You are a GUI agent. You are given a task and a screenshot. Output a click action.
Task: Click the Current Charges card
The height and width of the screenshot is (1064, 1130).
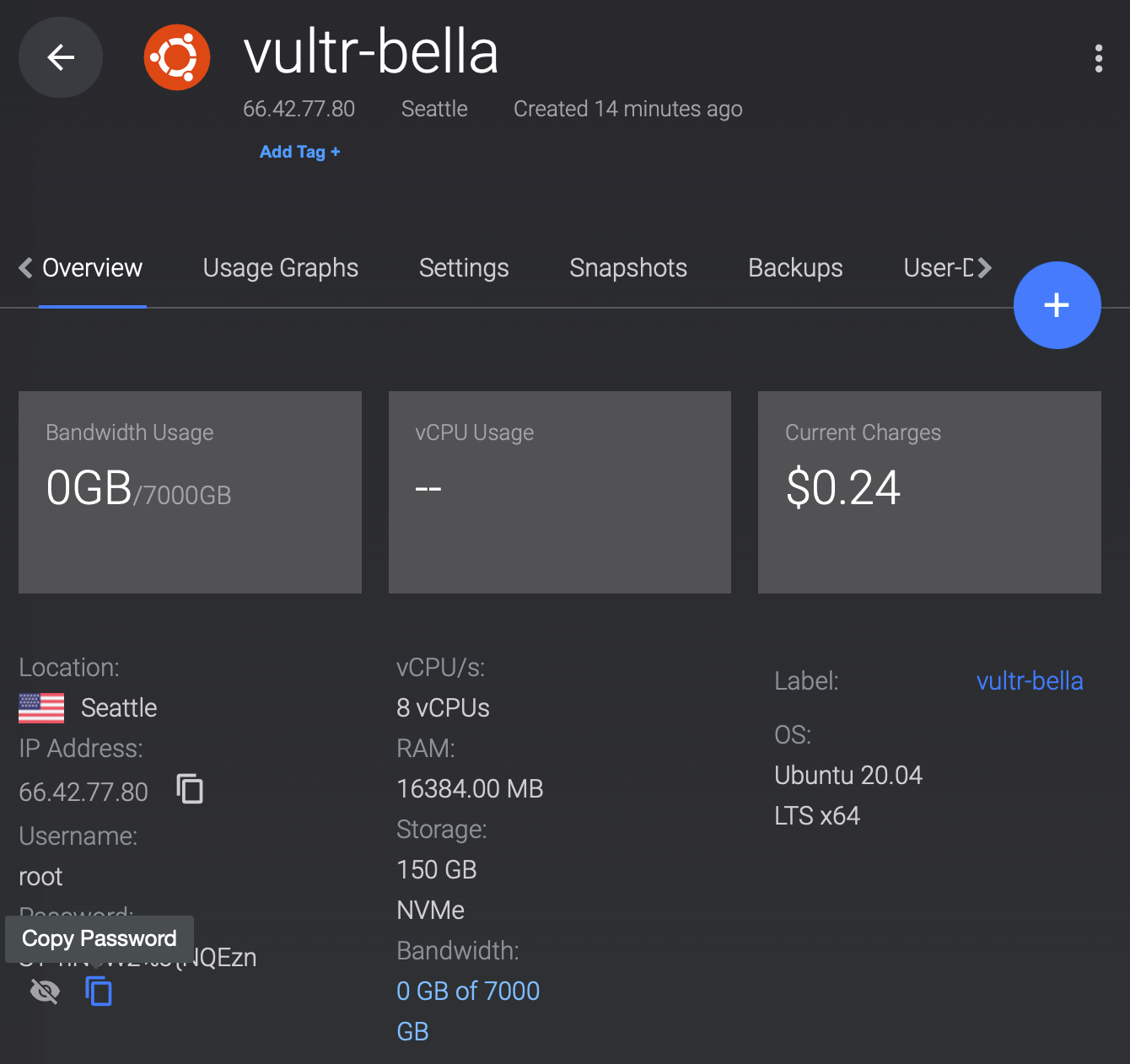coord(929,492)
